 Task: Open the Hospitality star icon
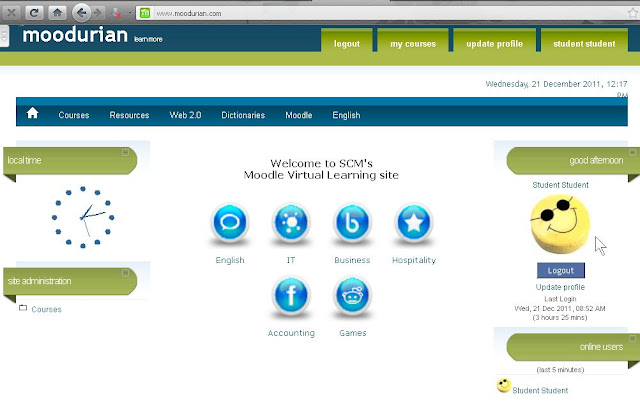[413, 223]
